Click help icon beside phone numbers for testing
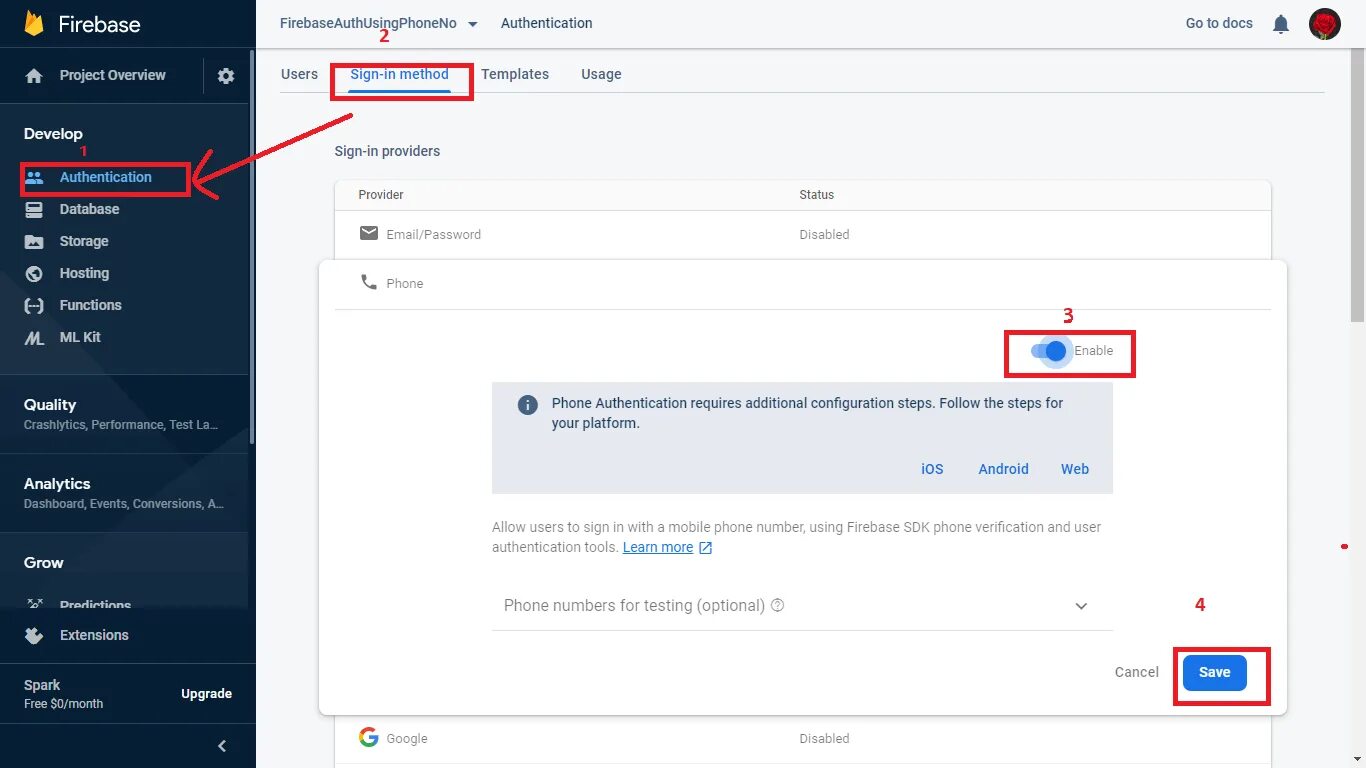The height and width of the screenshot is (768, 1366). pyautogui.click(x=778, y=606)
